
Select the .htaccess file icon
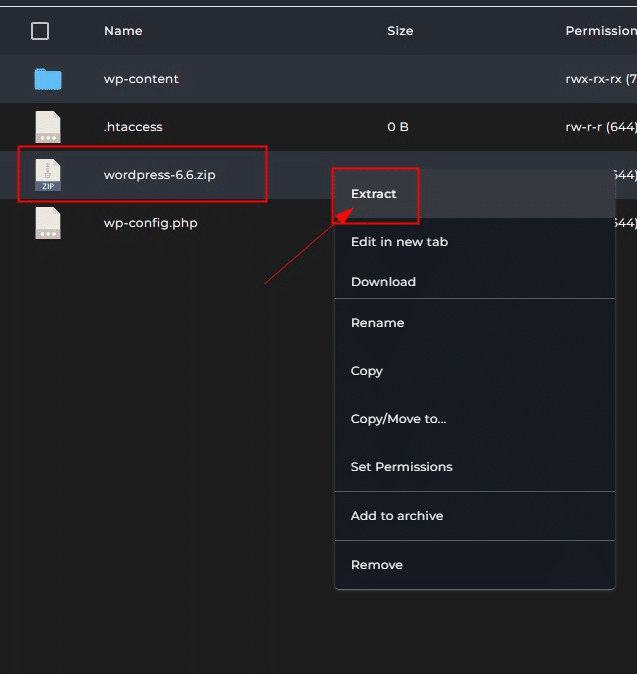48,127
